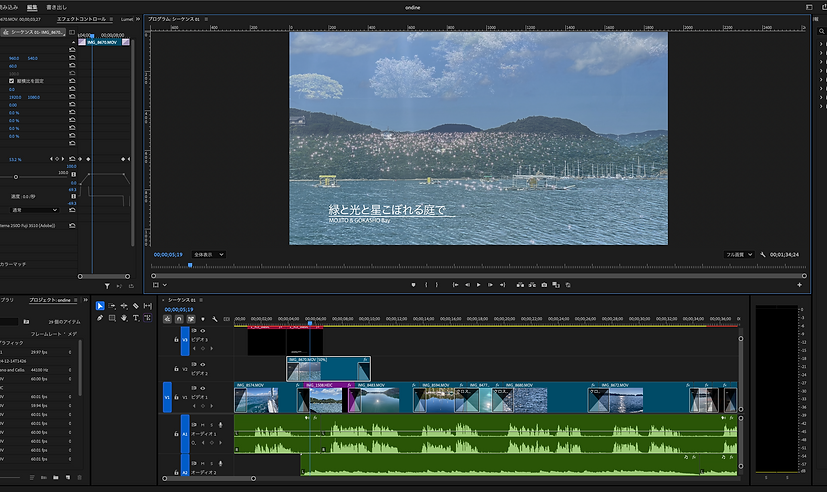Mark In point in program monitor
This screenshot has height=492, width=827.
pyautogui.click(x=426, y=285)
